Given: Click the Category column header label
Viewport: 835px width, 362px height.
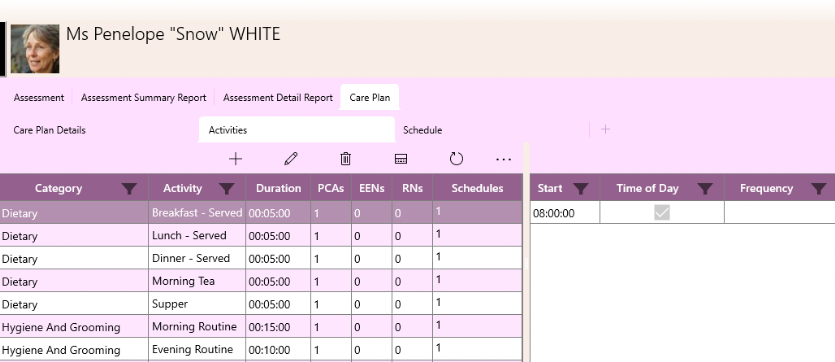Looking at the screenshot, I should click(x=58, y=188).
